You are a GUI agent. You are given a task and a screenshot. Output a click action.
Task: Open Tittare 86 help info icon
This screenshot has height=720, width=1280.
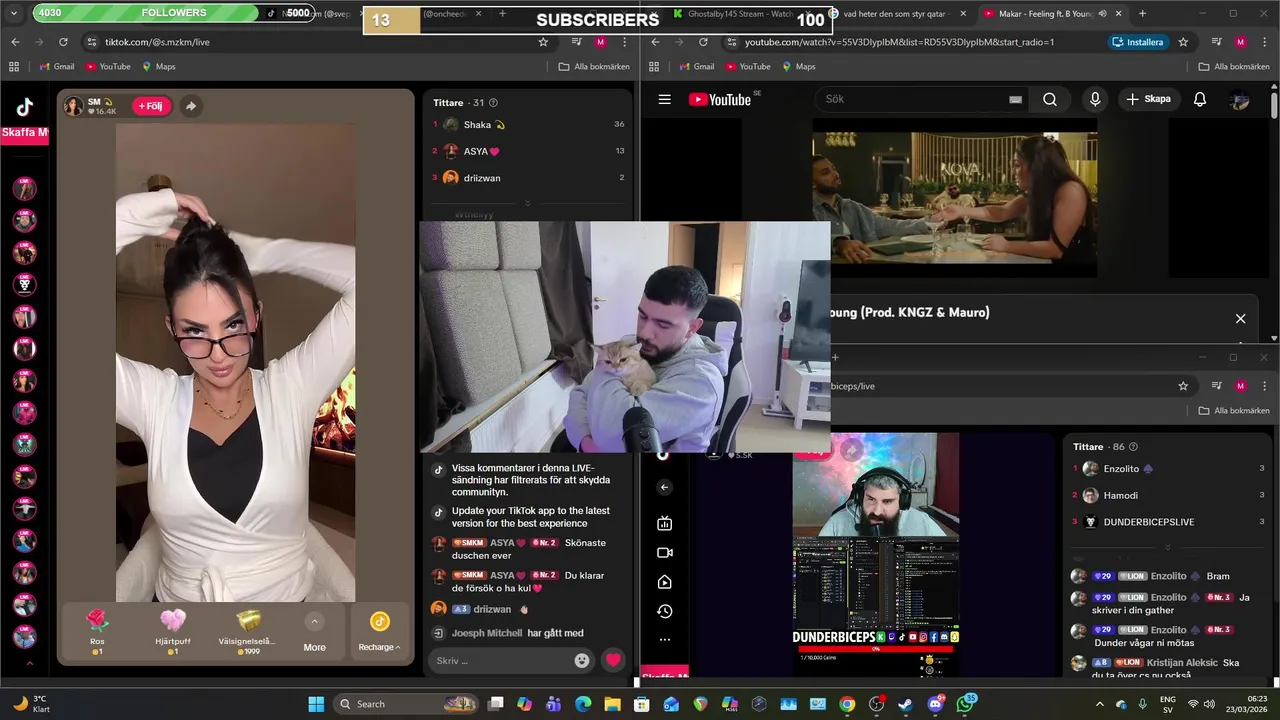[1133, 447]
